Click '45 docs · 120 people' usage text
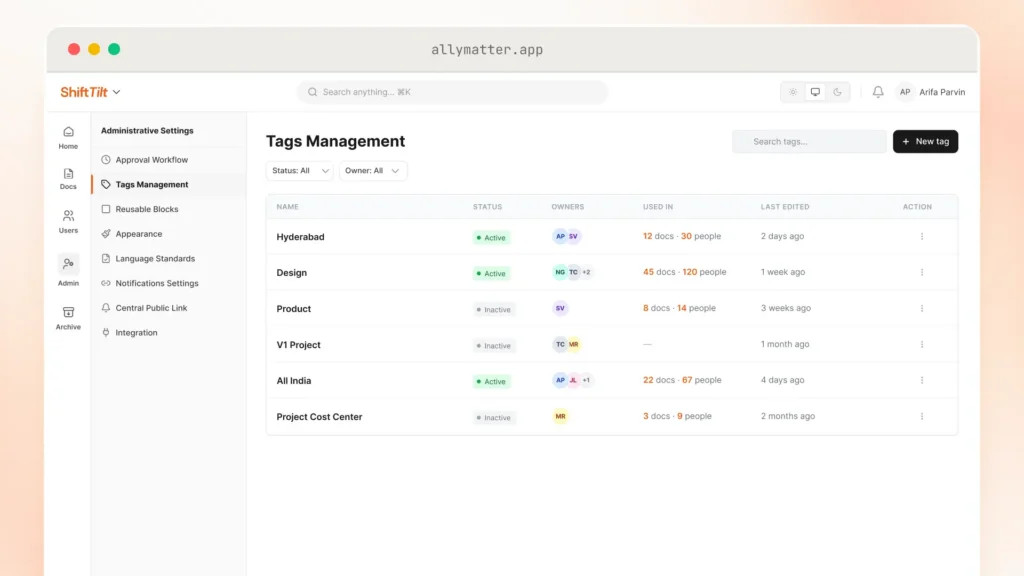This screenshot has height=576, width=1024. click(x=684, y=272)
